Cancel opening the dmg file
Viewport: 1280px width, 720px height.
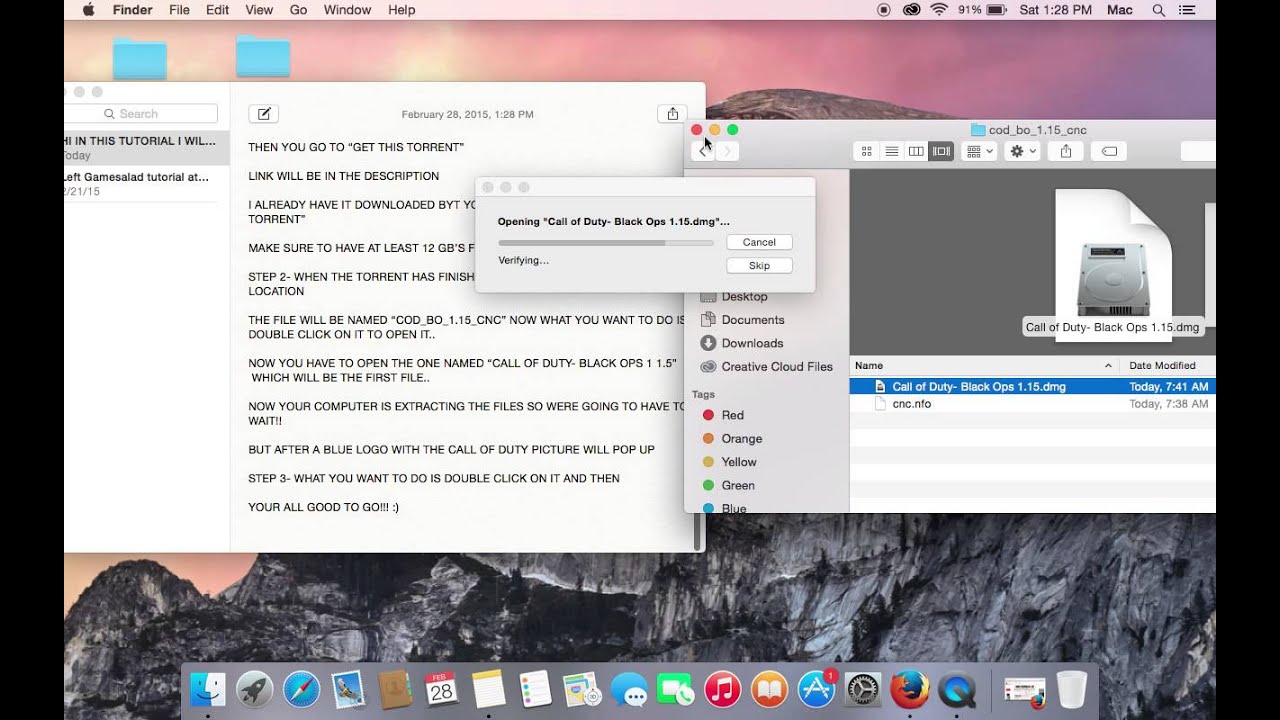click(759, 242)
